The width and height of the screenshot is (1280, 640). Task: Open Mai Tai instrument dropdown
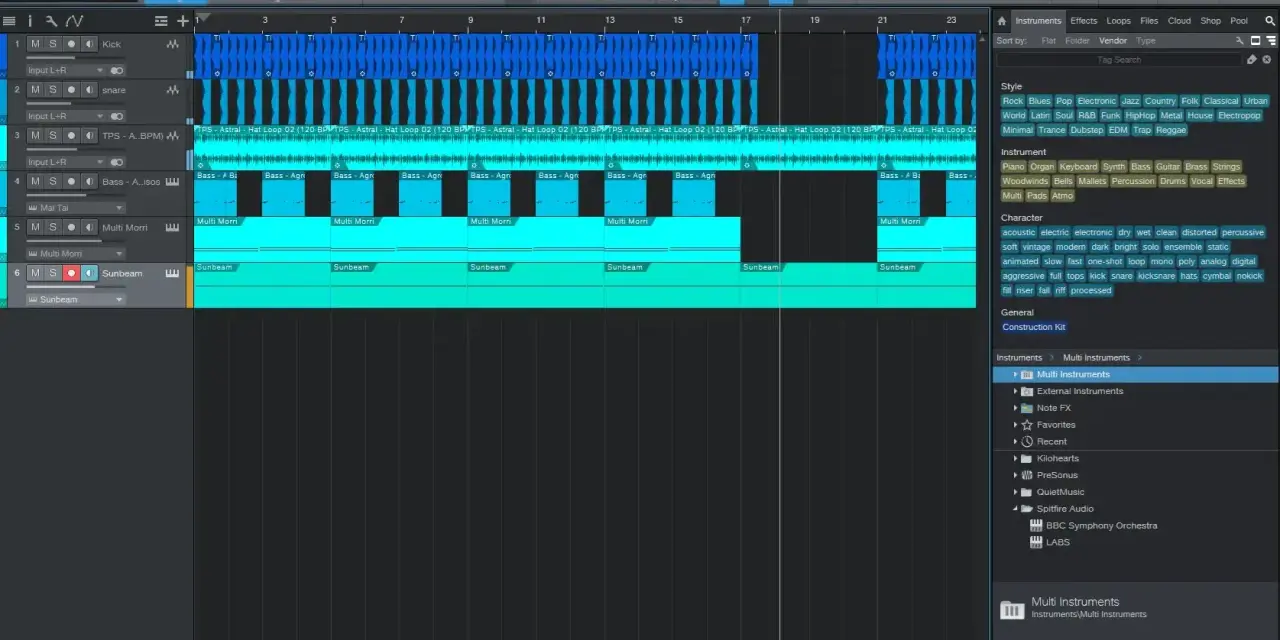(75, 208)
